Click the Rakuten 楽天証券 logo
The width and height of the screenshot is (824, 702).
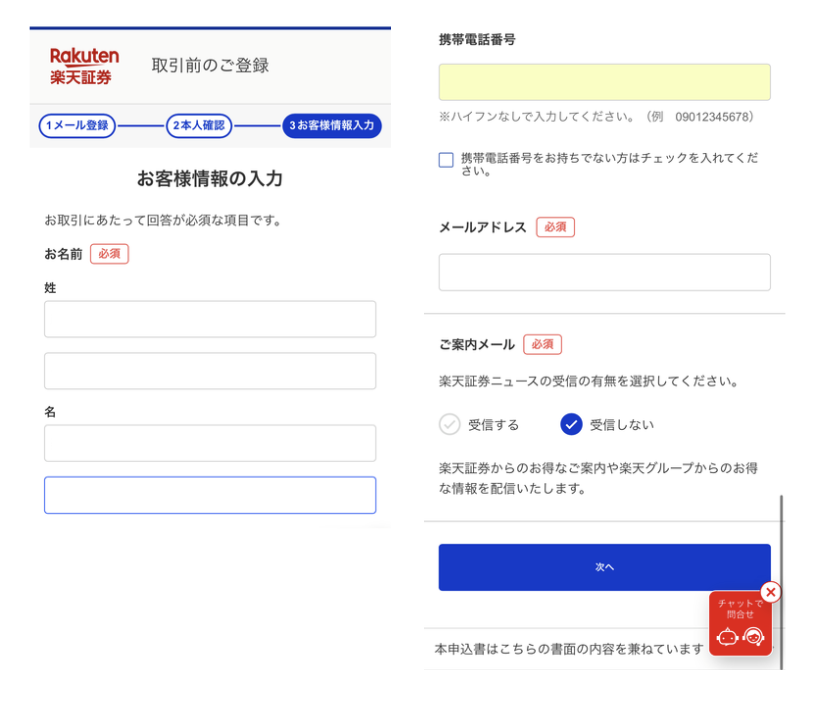pos(84,66)
